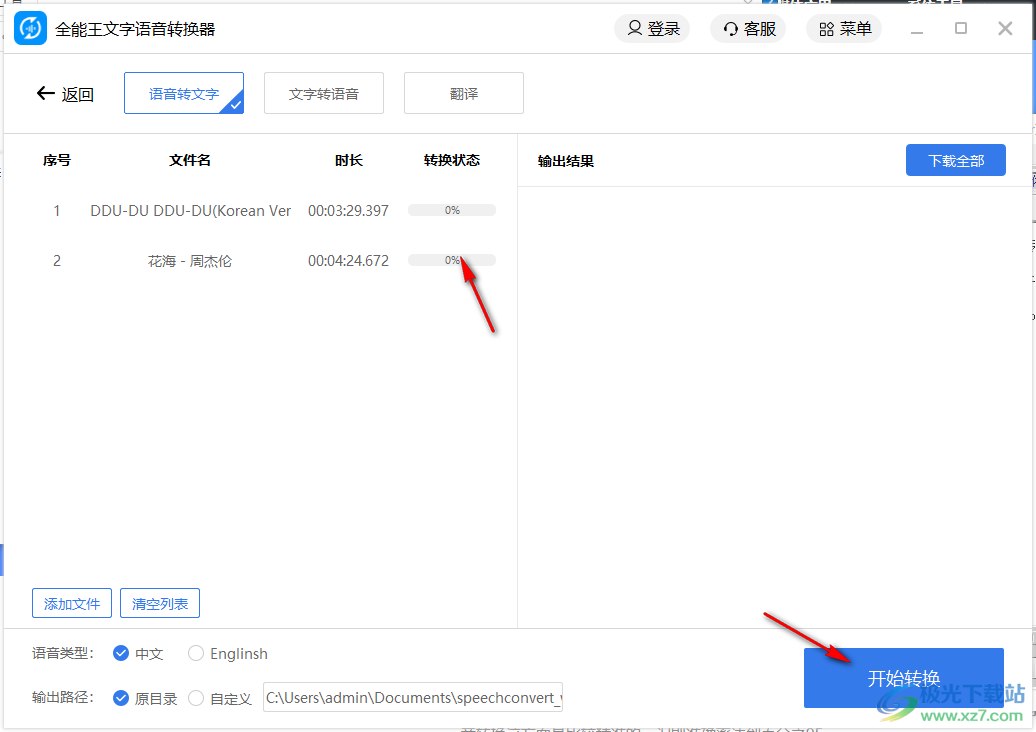1036x732 pixels.
Task: Switch to the 翻译 tab
Action: [464, 92]
